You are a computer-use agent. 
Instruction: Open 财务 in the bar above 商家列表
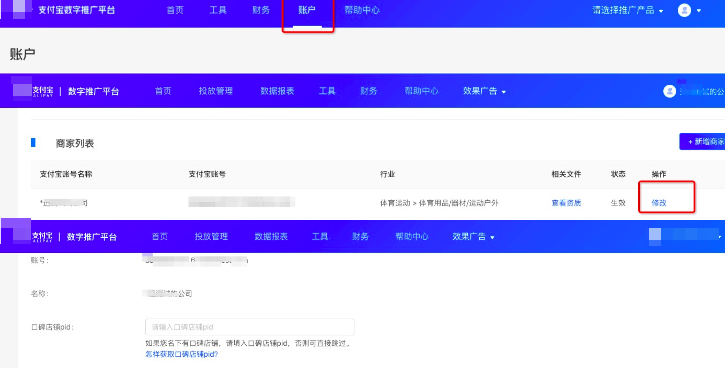coord(369,91)
